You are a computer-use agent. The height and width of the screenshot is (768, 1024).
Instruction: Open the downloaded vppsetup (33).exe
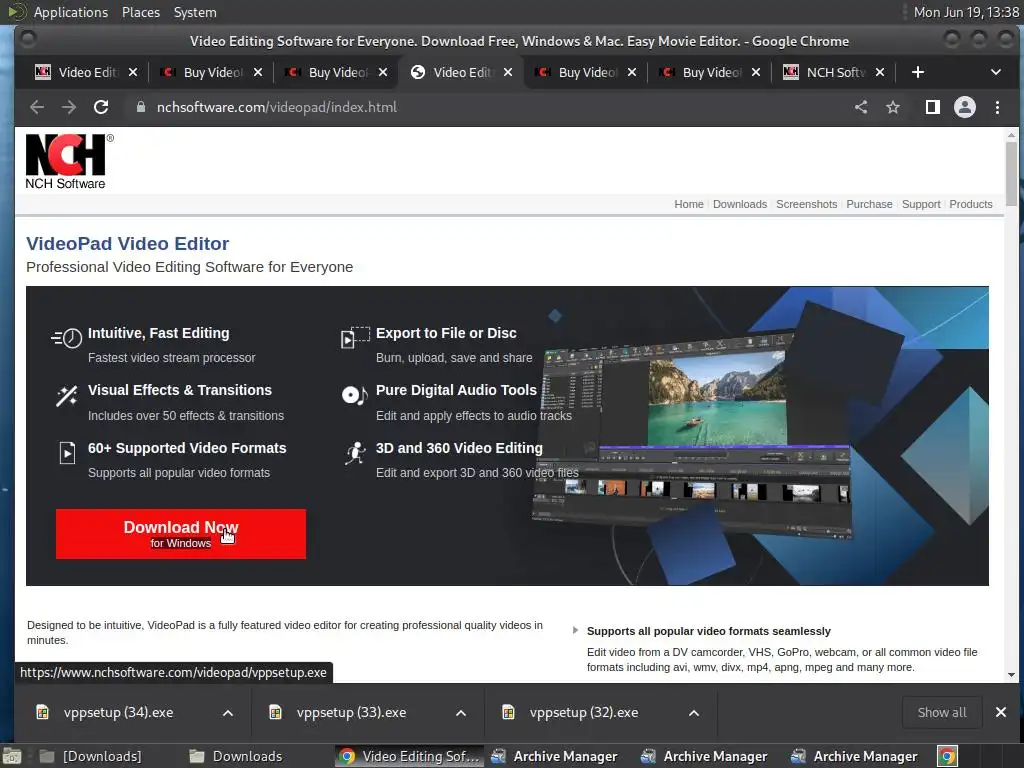click(x=351, y=712)
